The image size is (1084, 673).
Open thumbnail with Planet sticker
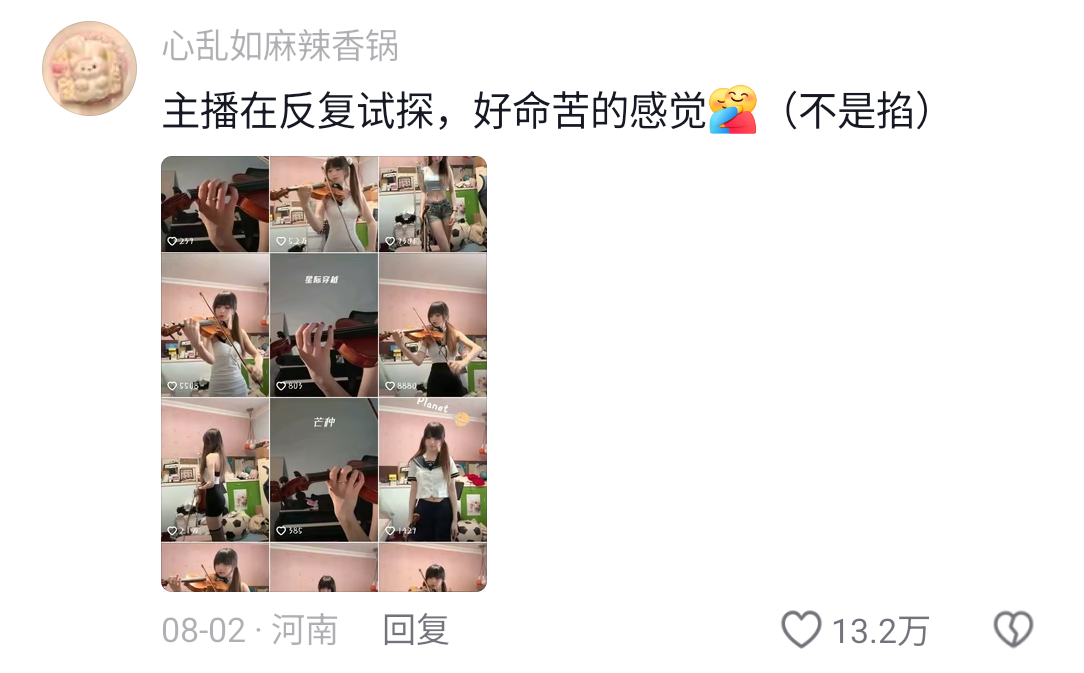coord(433,470)
